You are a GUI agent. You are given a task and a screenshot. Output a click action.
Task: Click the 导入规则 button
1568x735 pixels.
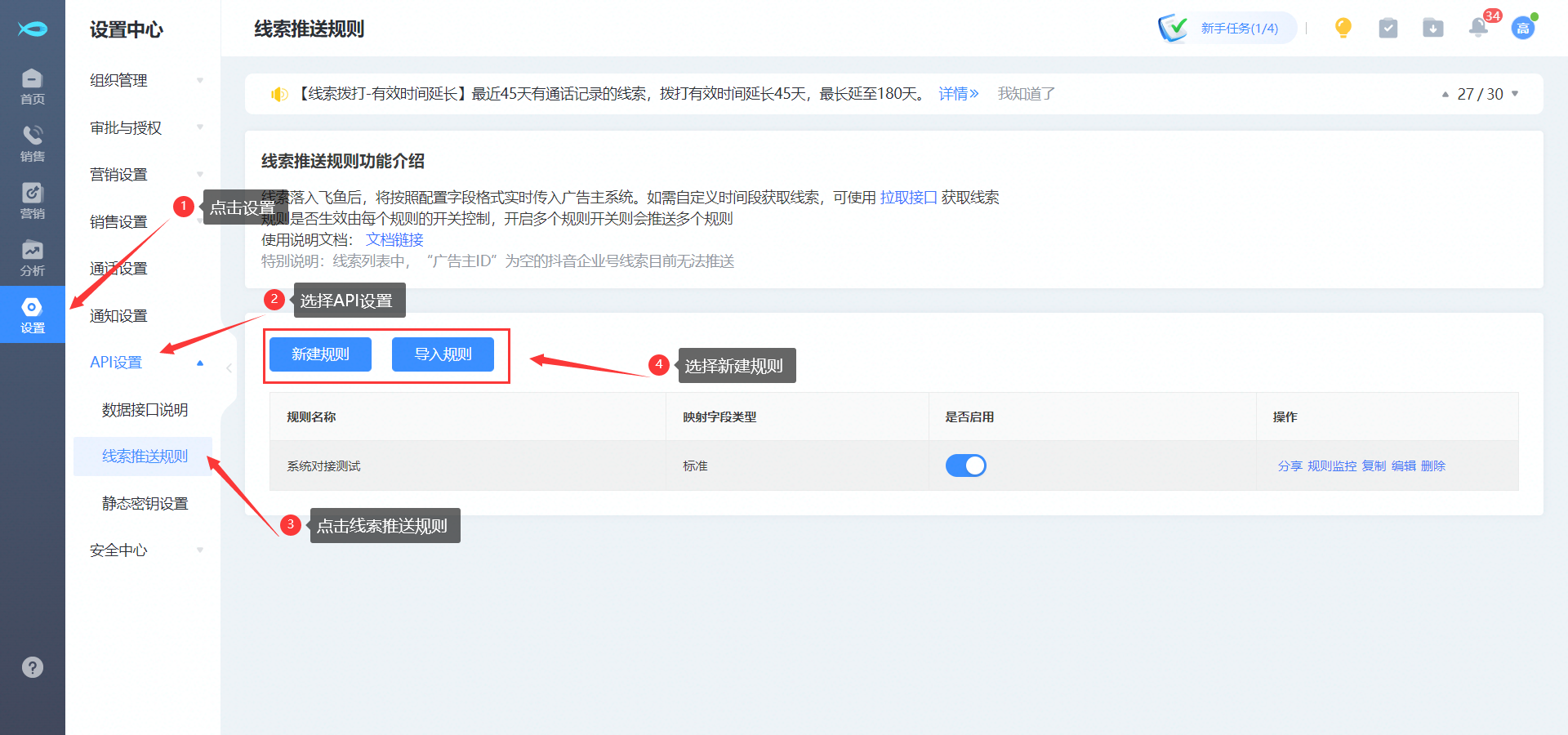443,354
